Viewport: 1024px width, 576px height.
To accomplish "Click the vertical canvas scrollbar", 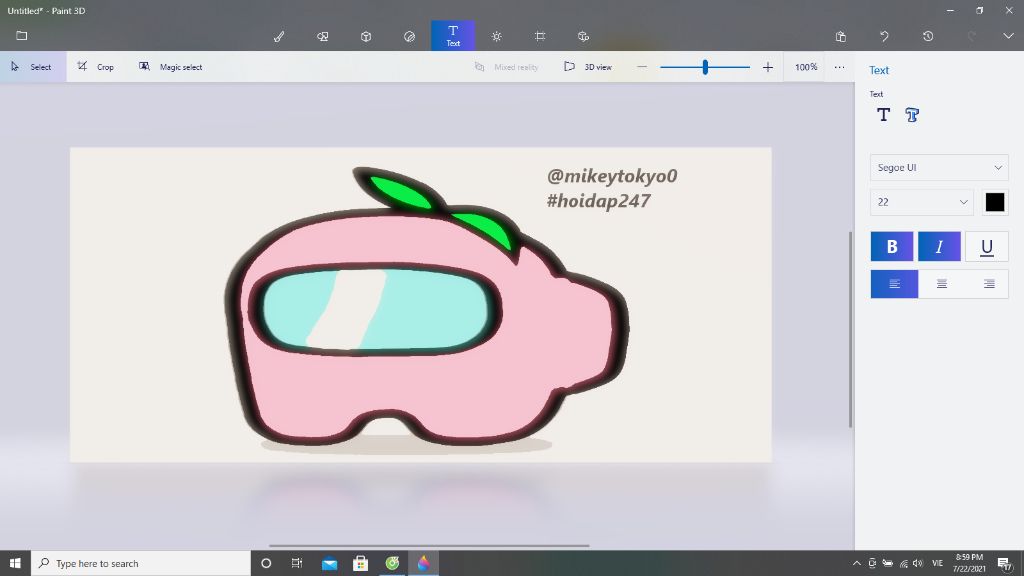I will click(x=850, y=330).
